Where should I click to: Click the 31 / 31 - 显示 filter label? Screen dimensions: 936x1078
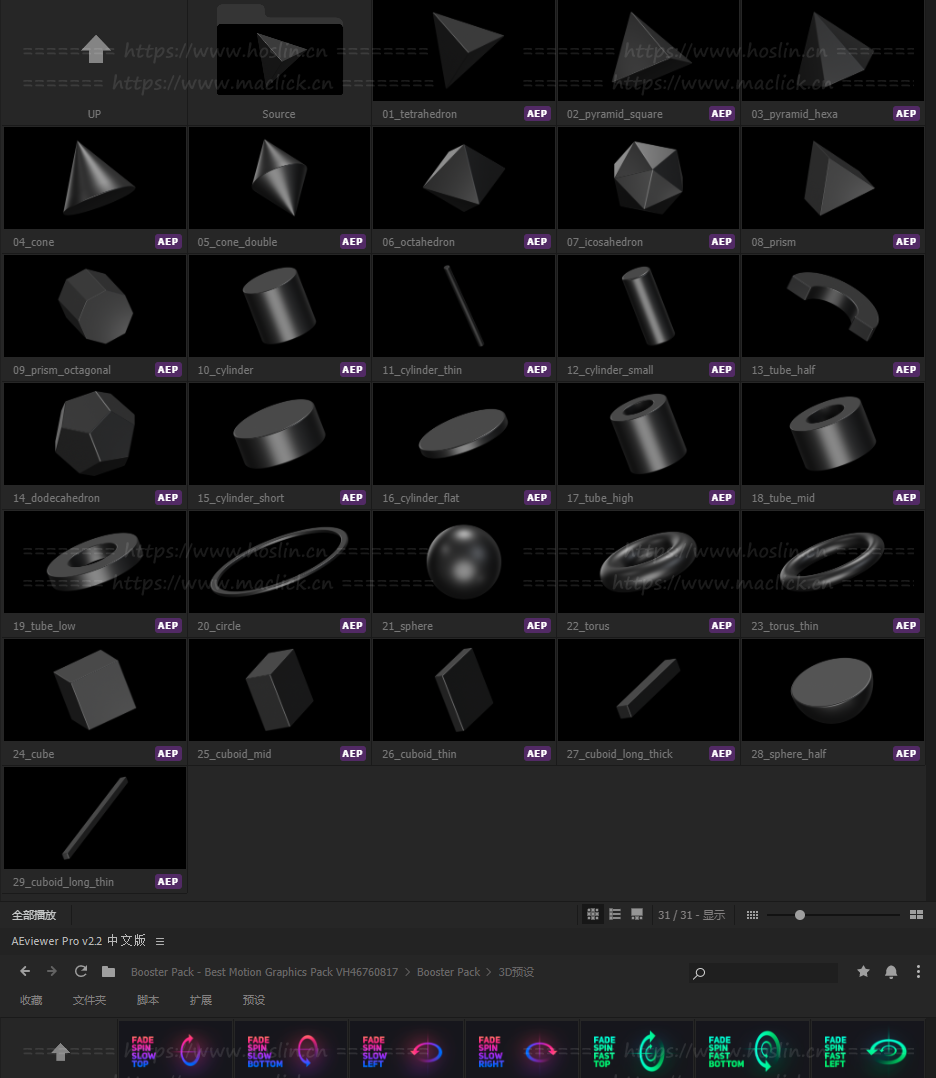pyautogui.click(x=691, y=915)
